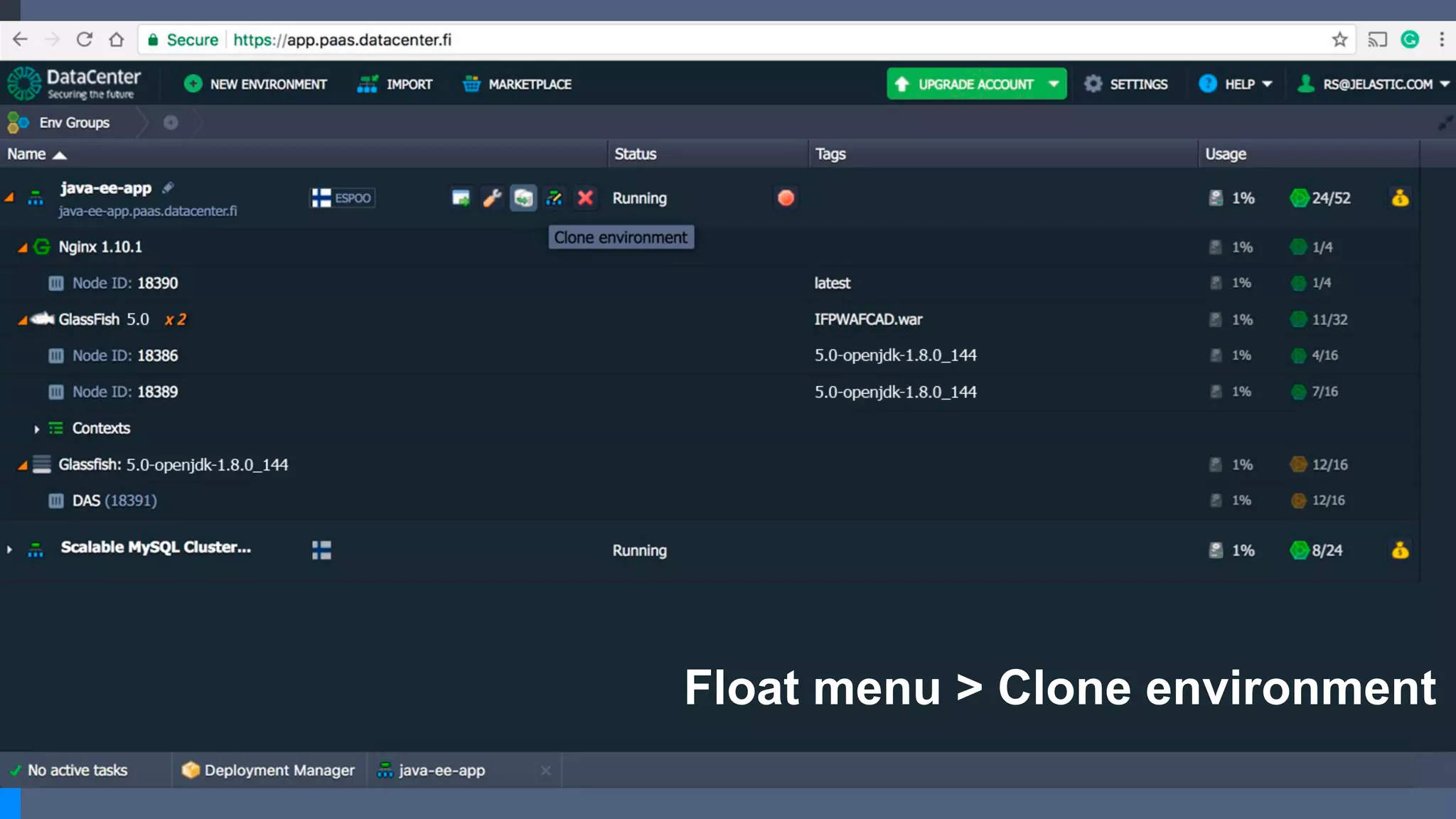Select the 'latest' tag on Node 18390
1456x819 pixels.
click(832, 283)
